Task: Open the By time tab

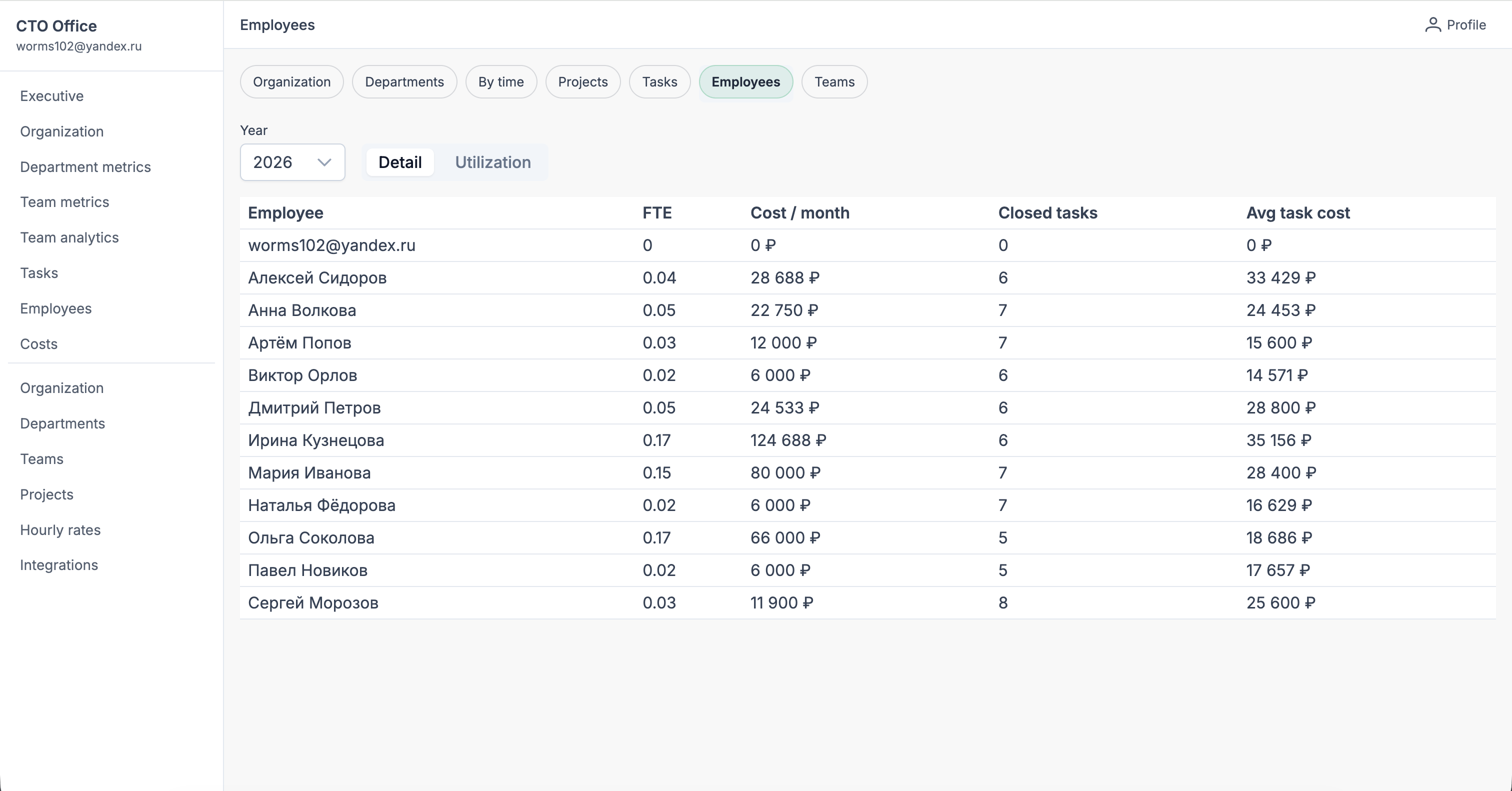Action: [x=500, y=82]
